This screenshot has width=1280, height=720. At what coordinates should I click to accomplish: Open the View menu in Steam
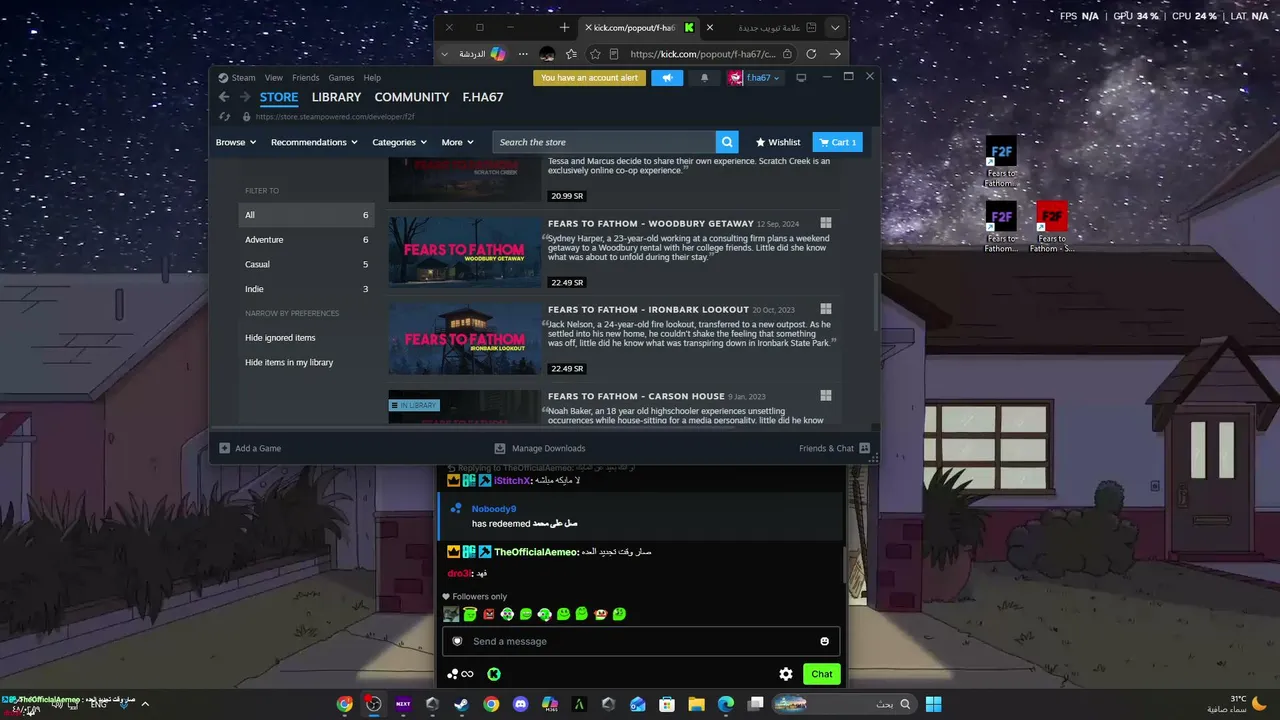[274, 78]
